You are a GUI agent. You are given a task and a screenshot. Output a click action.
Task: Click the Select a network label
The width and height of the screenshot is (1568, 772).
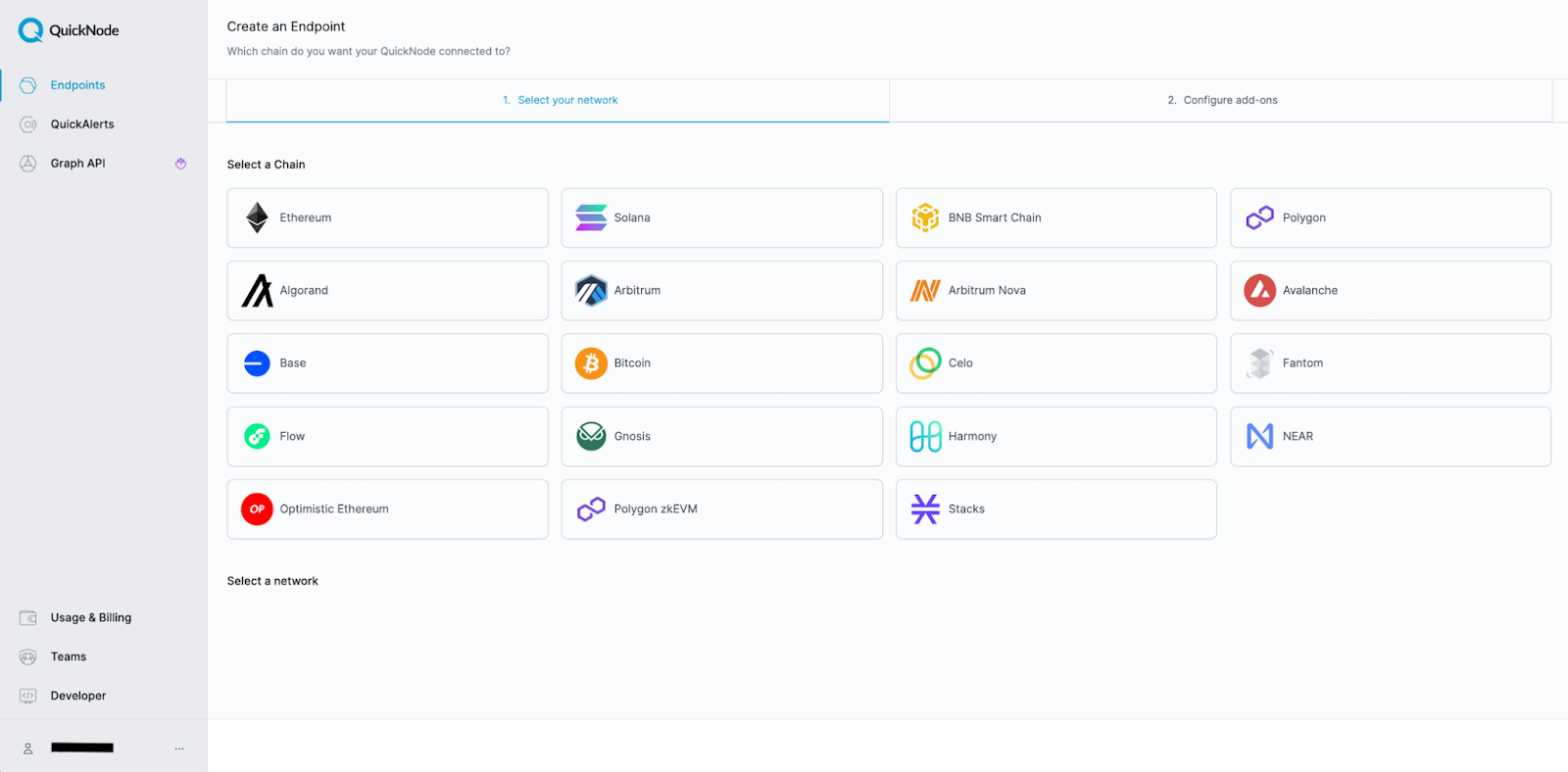coord(272,581)
